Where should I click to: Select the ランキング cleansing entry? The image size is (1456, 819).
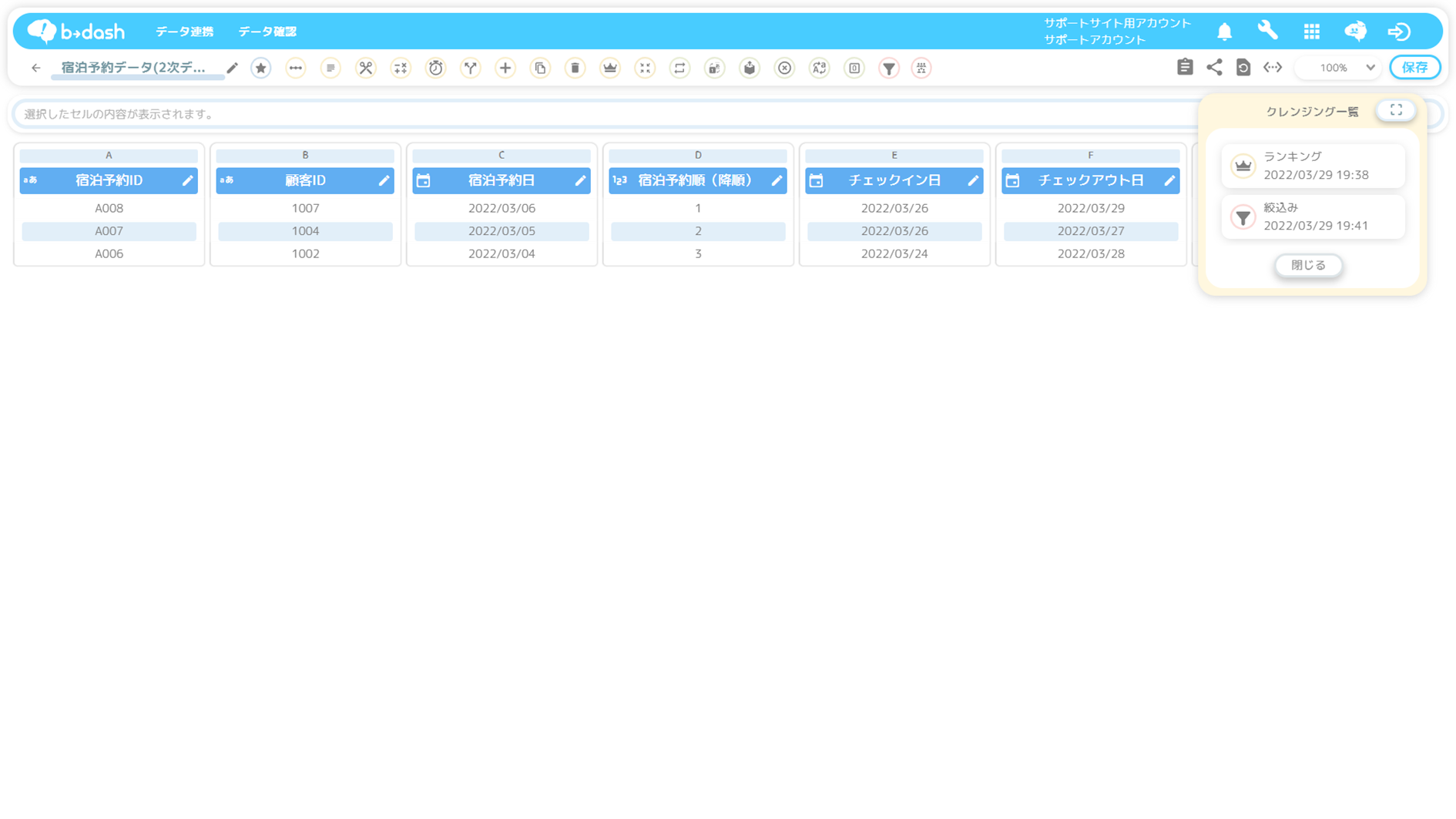1313,166
